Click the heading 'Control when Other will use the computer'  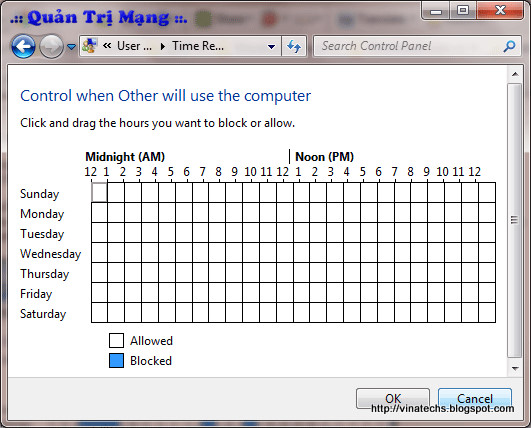pos(165,96)
